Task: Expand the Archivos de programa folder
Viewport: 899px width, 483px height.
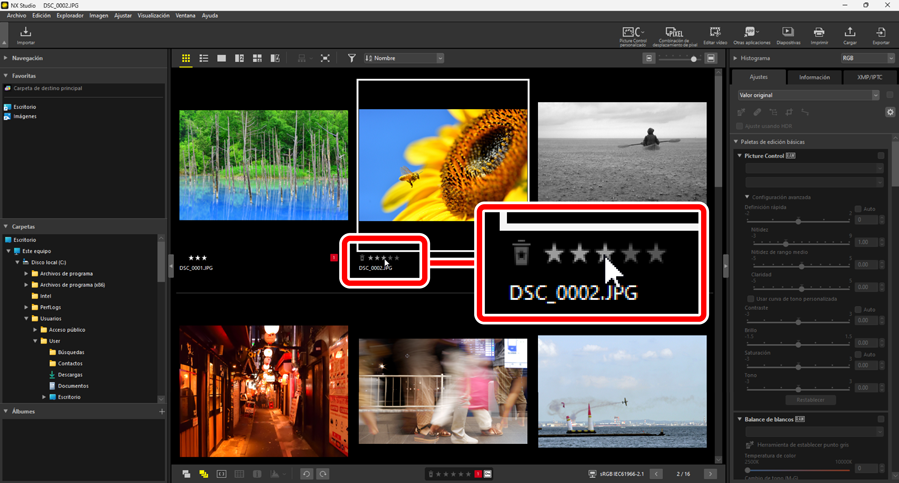Action: (x=27, y=274)
